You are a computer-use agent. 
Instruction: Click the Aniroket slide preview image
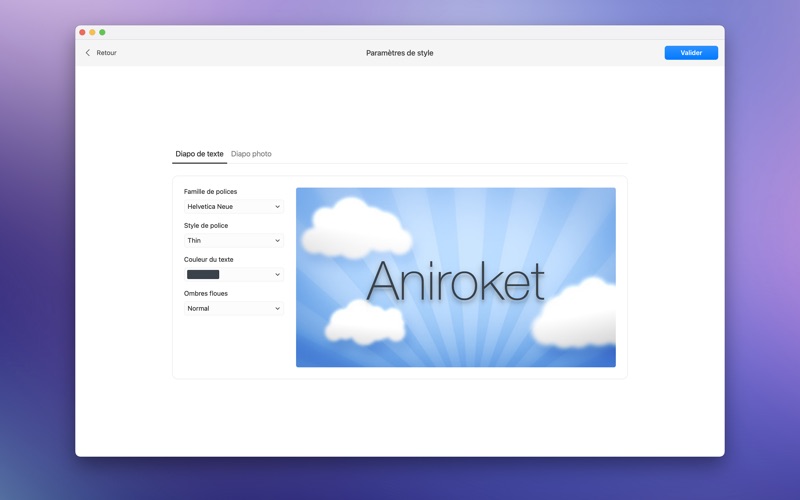tap(456, 277)
